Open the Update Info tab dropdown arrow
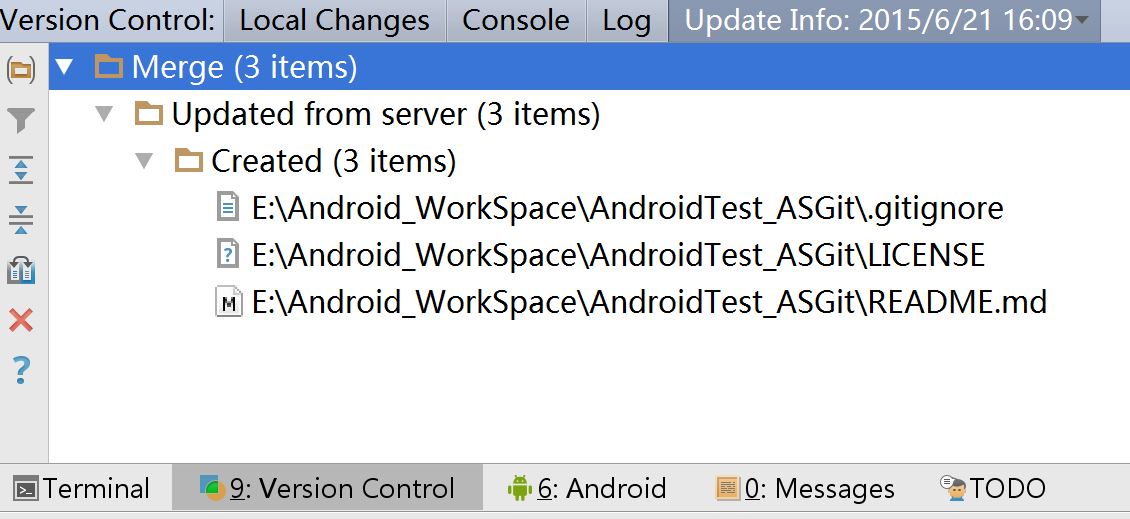1130x519 pixels. pos(1082,21)
